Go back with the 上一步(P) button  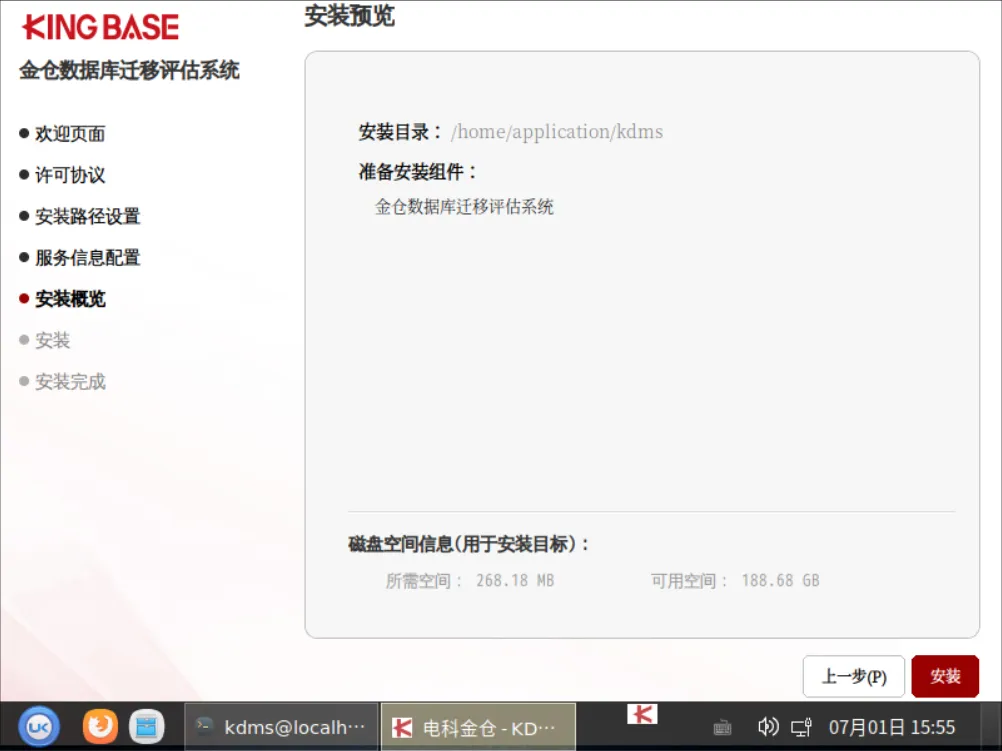(x=853, y=676)
